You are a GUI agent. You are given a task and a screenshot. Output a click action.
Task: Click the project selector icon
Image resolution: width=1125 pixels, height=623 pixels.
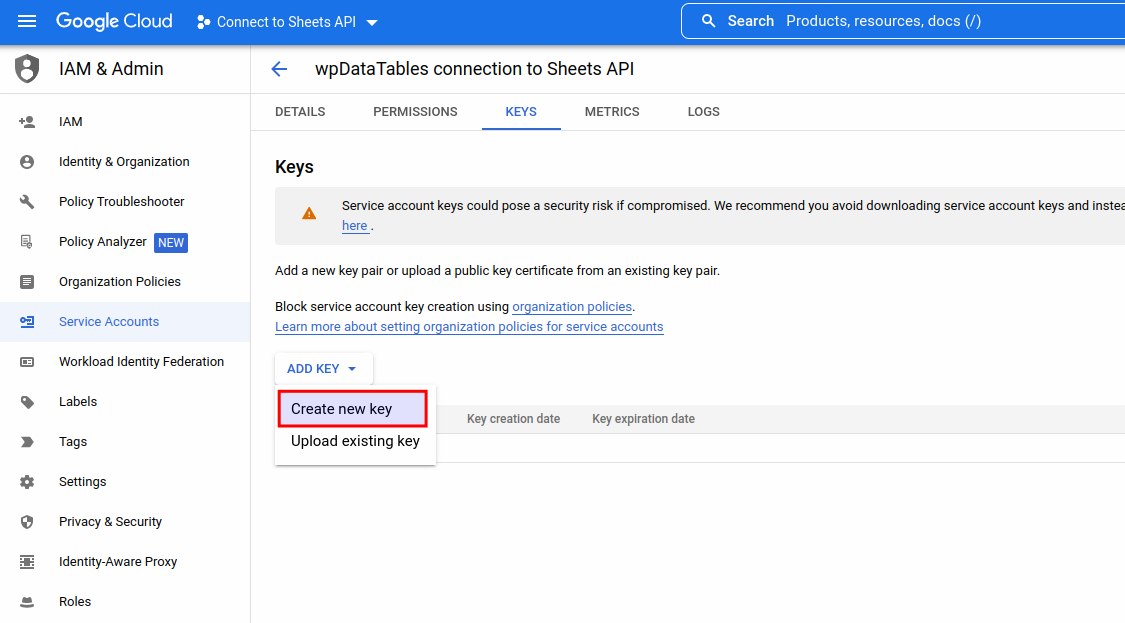[204, 22]
